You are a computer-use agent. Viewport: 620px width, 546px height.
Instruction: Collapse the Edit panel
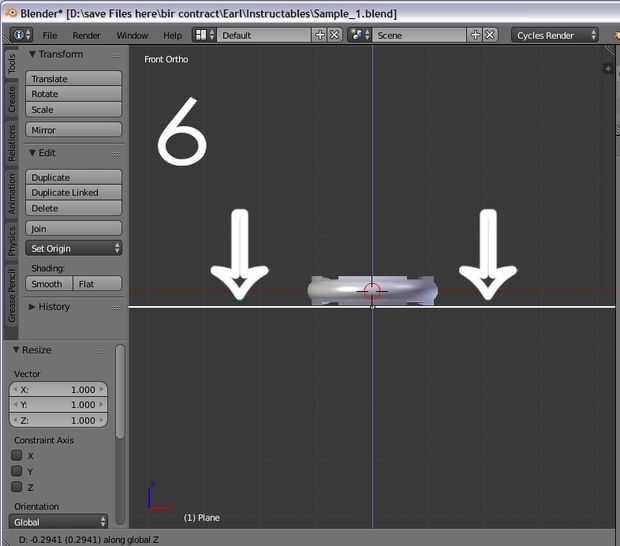32,153
